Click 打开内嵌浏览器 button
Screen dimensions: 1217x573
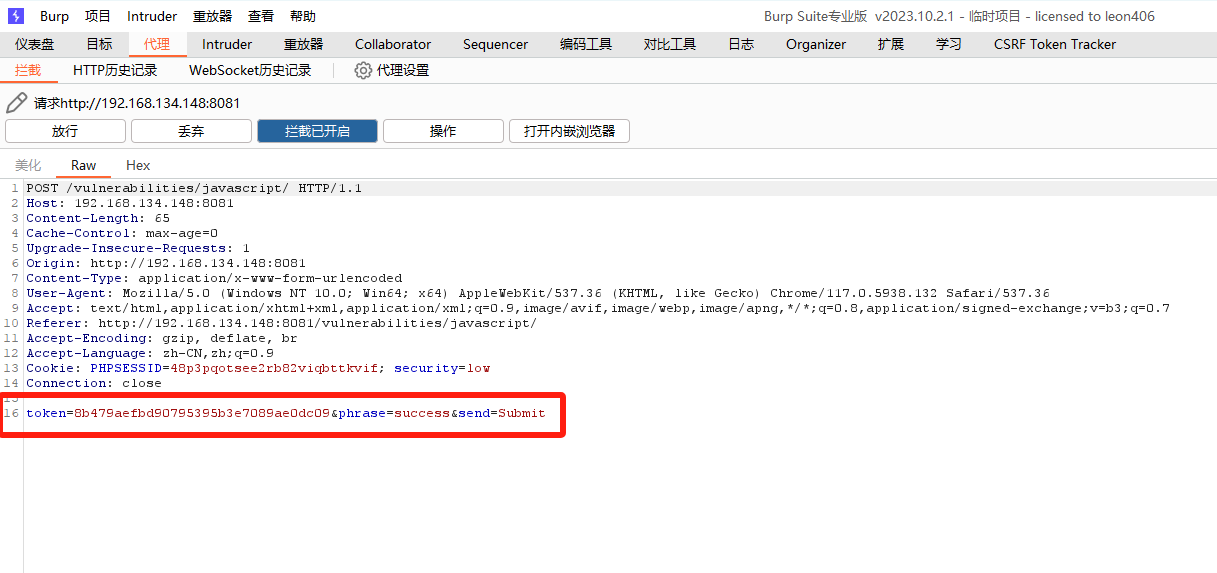click(x=569, y=131)
